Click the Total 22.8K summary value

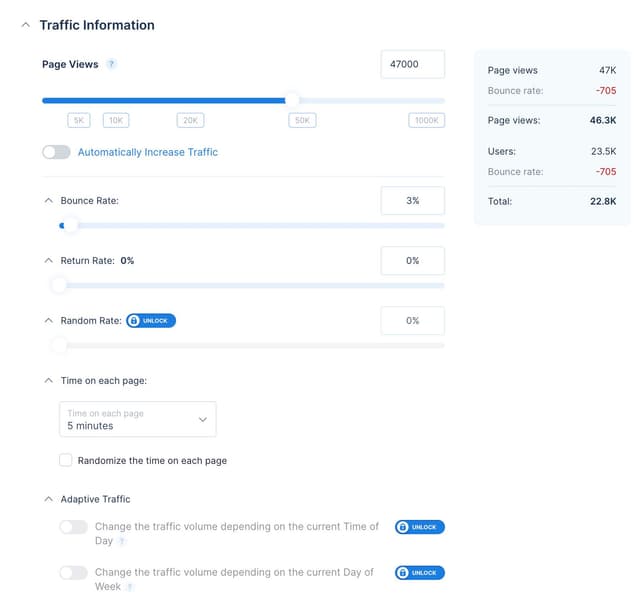tap(603, 201)
